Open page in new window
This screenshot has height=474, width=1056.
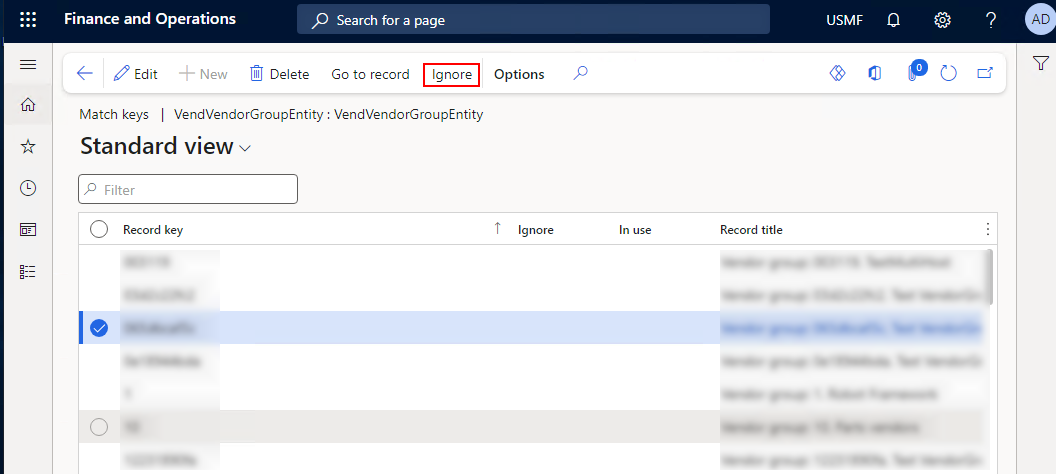point(985,73)
